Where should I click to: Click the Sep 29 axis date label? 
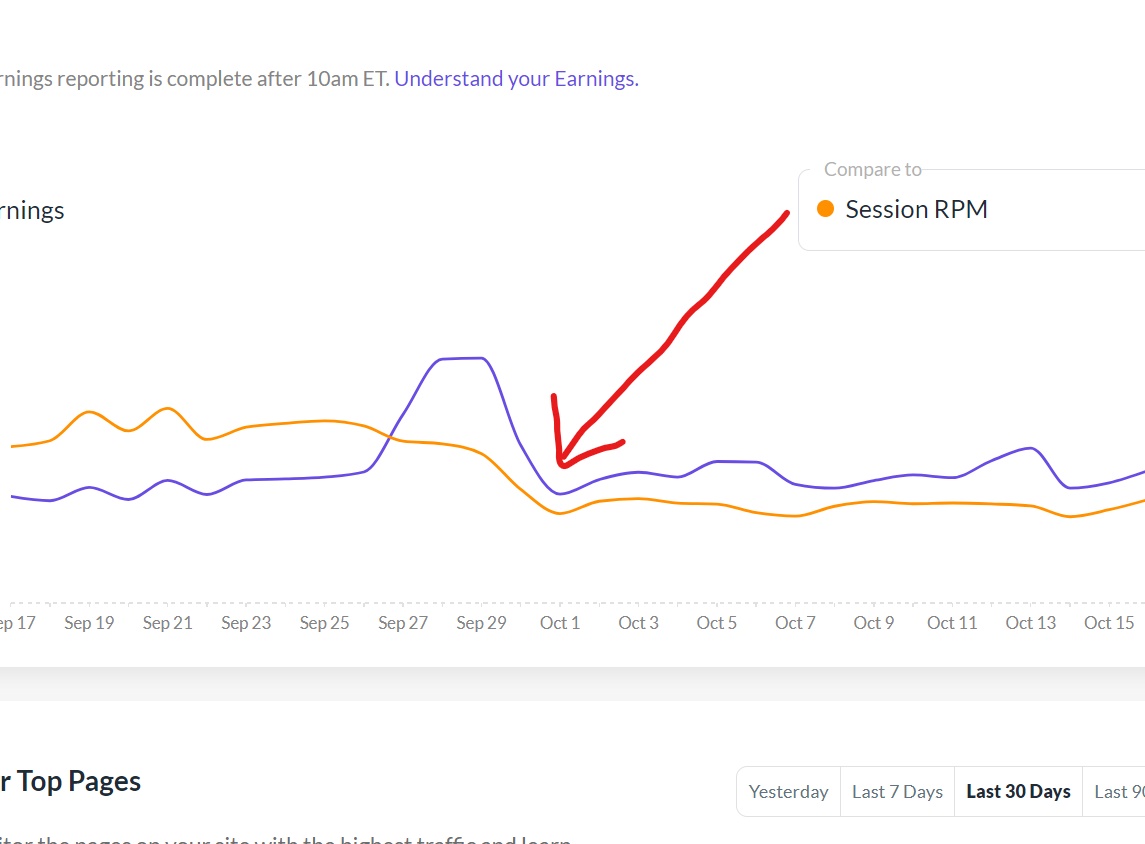[481, 623]
